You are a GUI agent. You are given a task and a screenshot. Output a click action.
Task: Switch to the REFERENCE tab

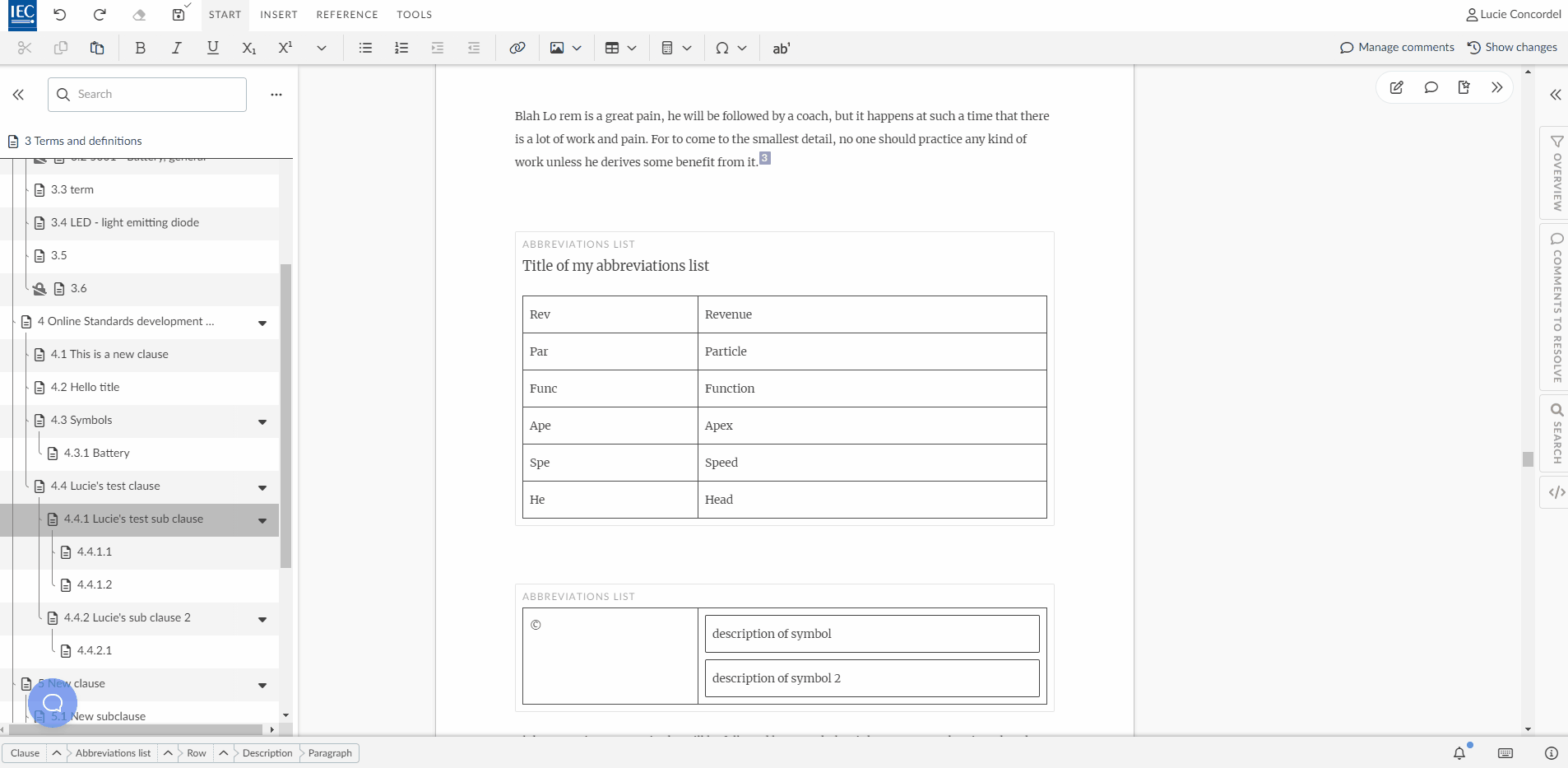347,15
